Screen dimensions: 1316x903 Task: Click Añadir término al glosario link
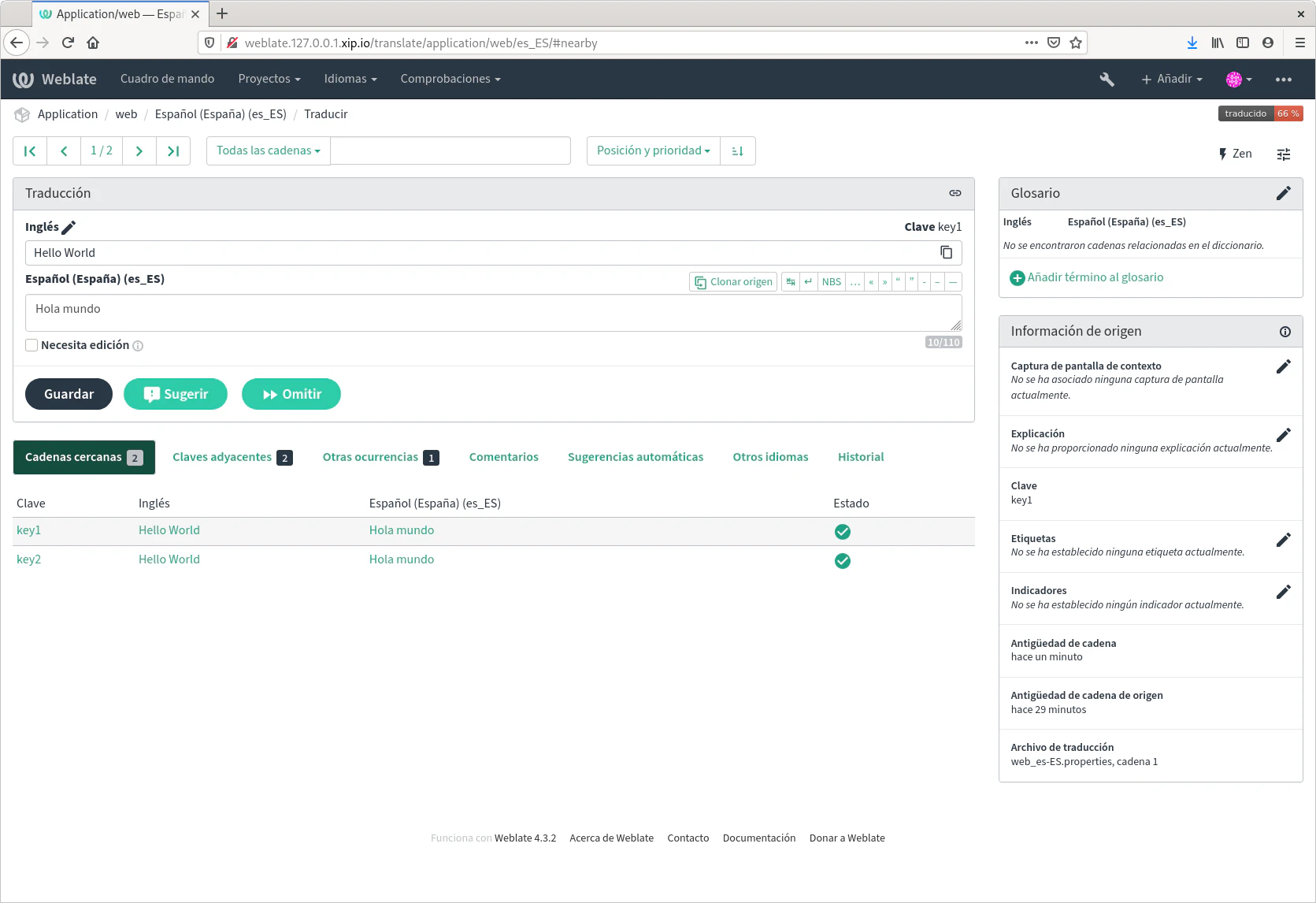coord(1095,277)
